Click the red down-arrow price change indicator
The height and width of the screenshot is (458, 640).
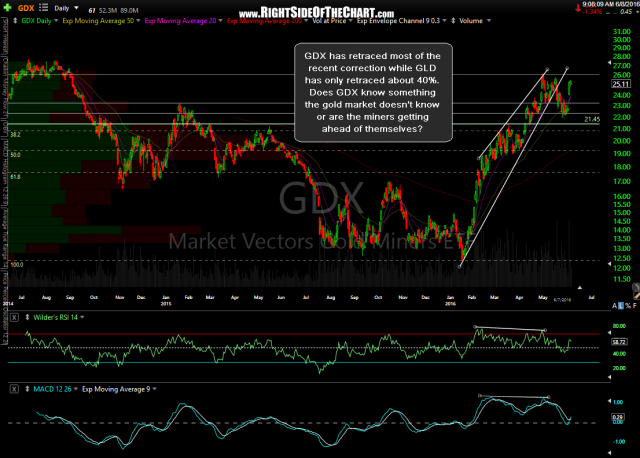578,8
